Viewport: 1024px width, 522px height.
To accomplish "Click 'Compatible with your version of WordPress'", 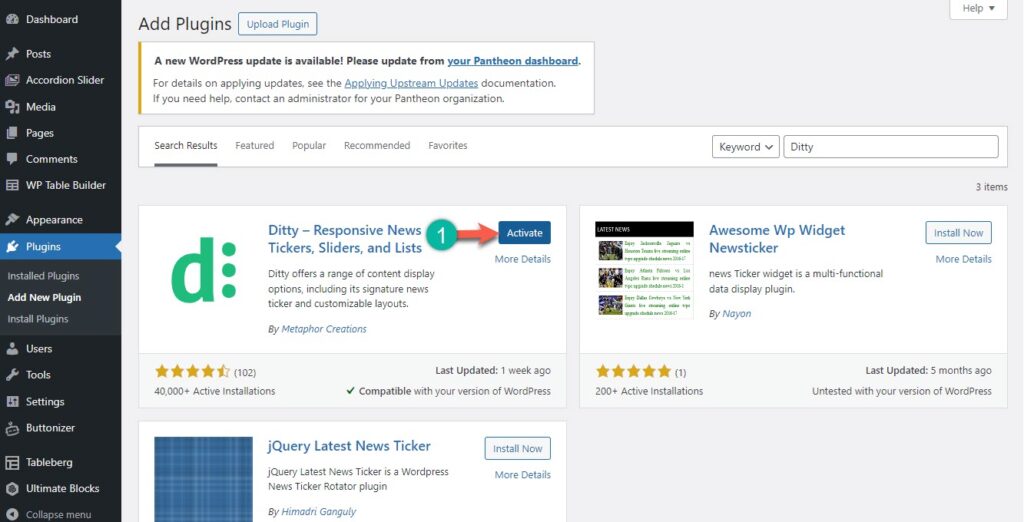I will tap(449, 391).
